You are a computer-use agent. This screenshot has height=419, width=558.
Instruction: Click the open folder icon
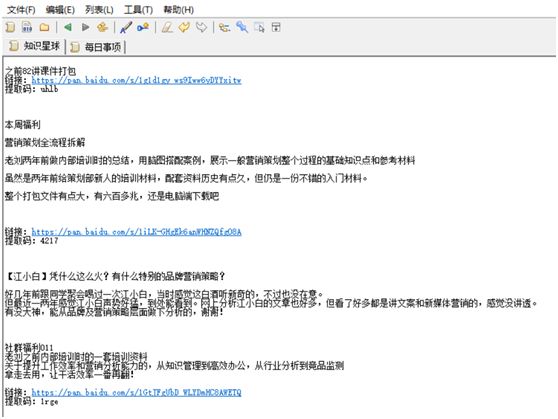coord(44,27)
